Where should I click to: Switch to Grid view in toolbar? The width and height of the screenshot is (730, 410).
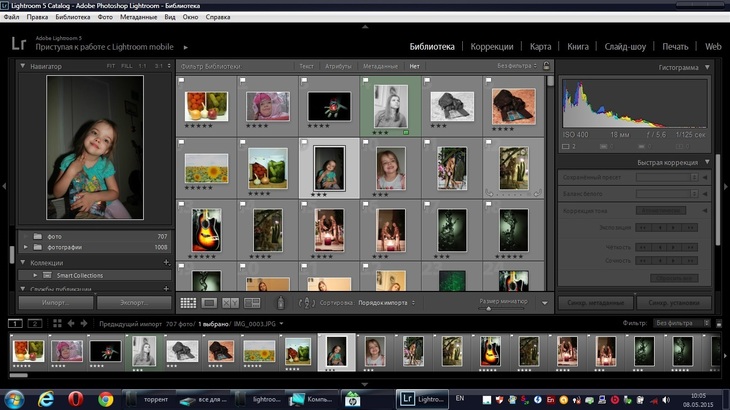(188, 302)
